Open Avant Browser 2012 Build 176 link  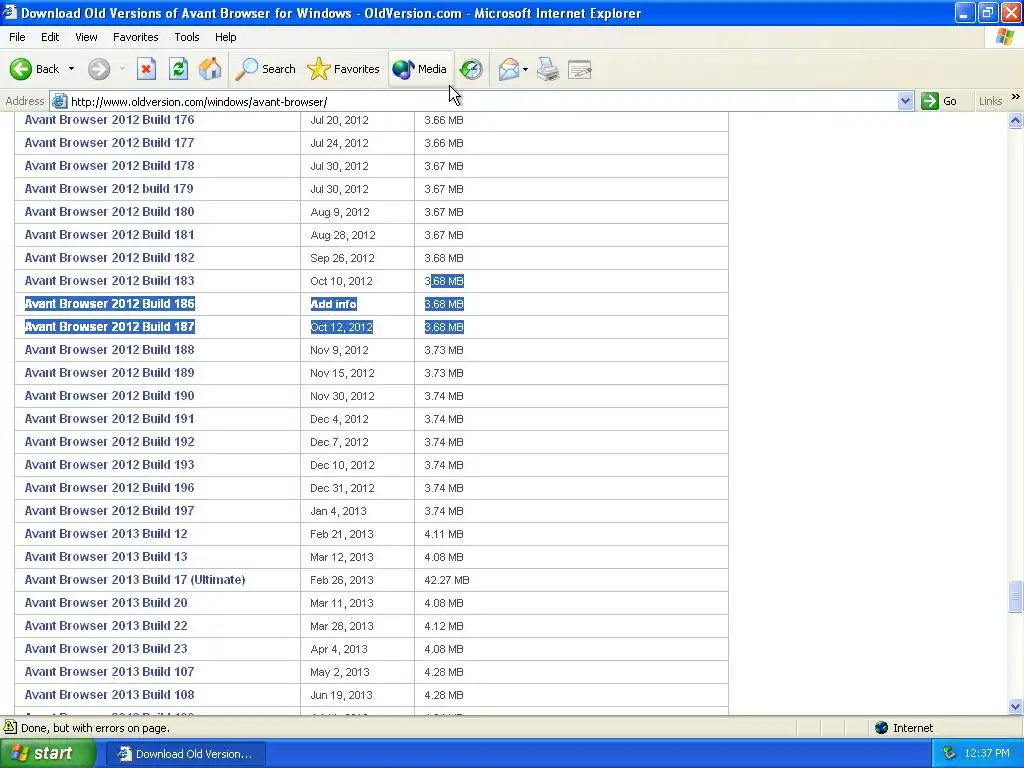click(109, 120)
